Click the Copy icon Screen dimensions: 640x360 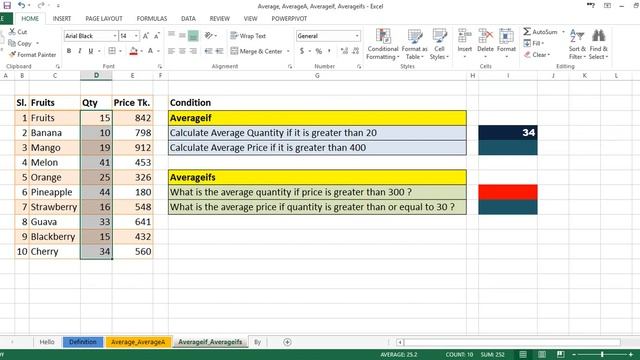[x=12, y=43]
